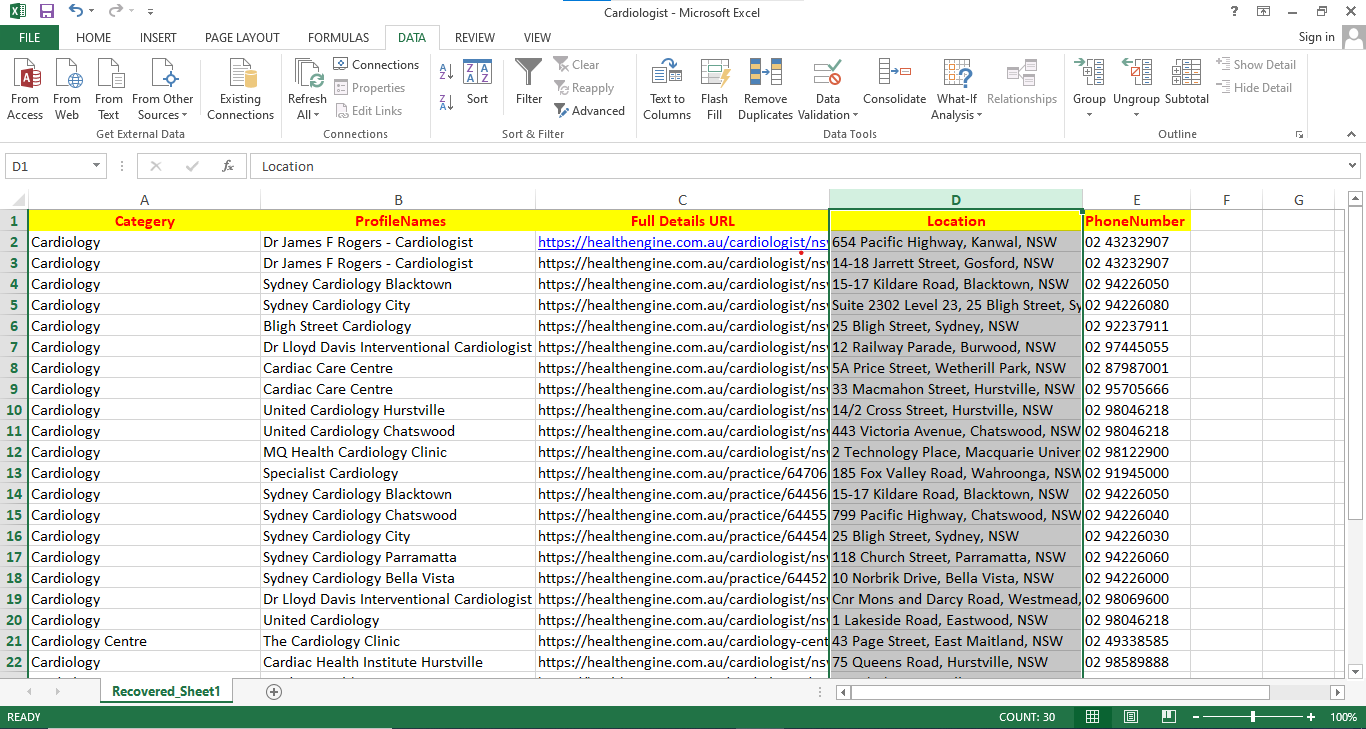Select the Recovered_Sheet1 sheet tab
The image size is (1366, 729).
click(x=166, y=690)
